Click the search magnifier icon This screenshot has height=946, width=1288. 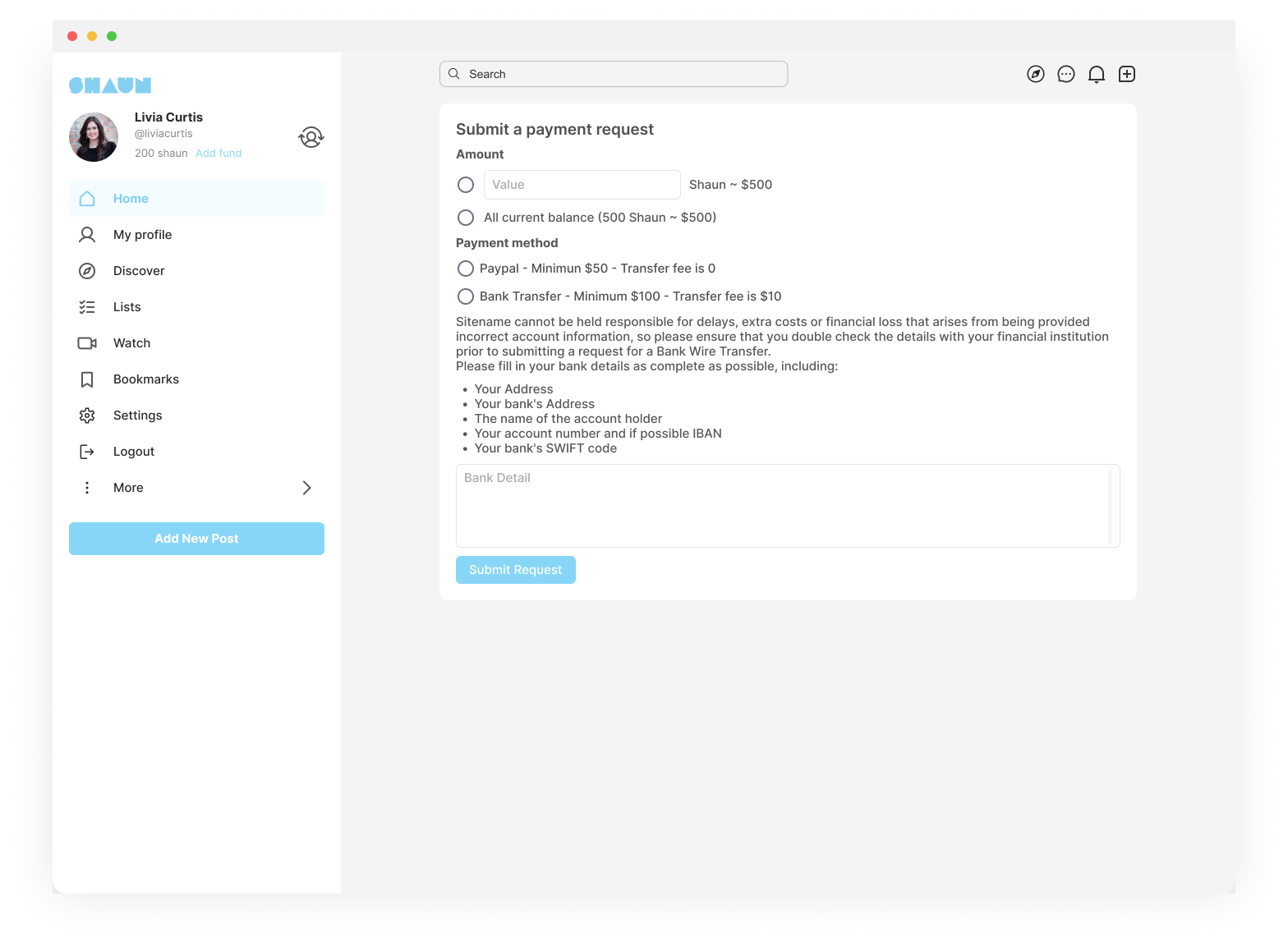point(454,74)
